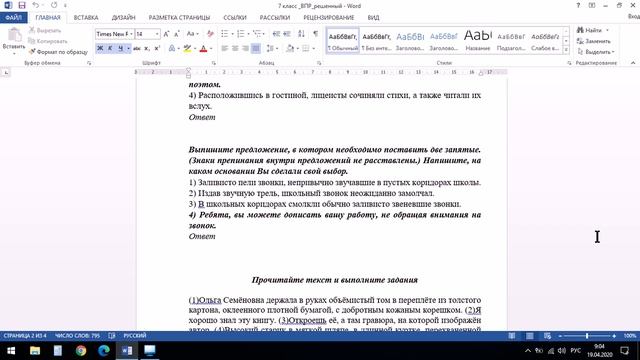
Task: Decrease the paragraph indent
Action: pyautogui.click(x=276, y=34)
